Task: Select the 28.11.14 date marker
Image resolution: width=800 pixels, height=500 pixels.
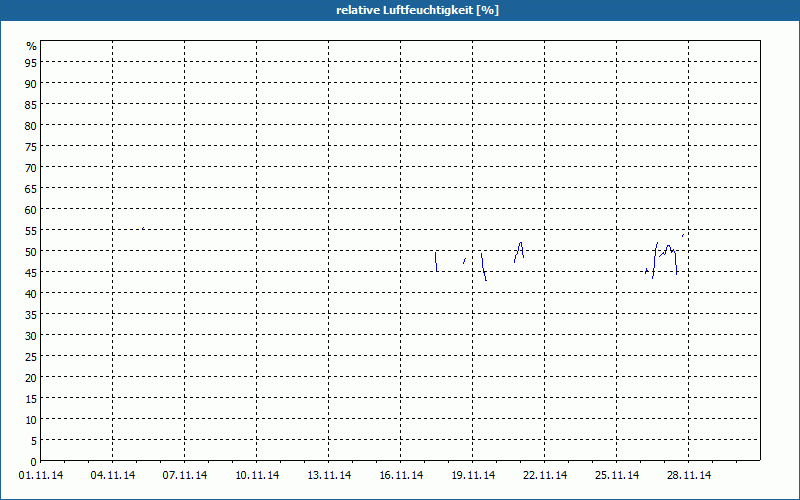Action: click(689, 476)
